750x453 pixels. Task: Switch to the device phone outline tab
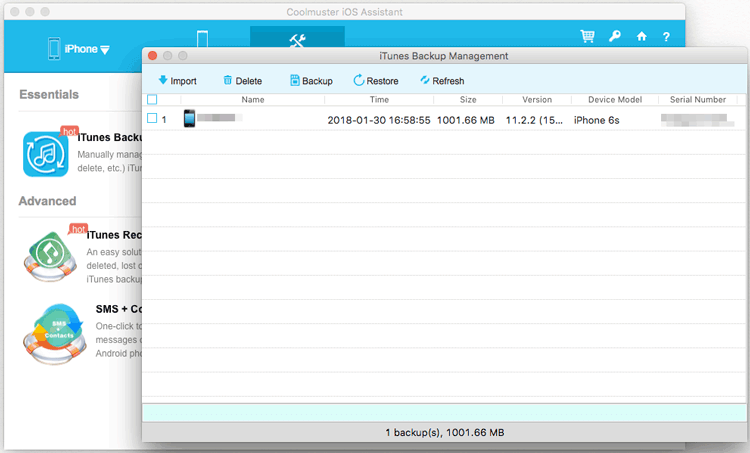[202, 38]
